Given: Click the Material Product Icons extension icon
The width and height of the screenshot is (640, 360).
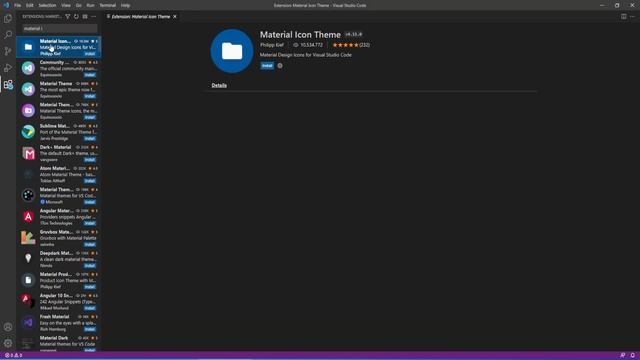Looking at the screenshot, I should point(28,280).
